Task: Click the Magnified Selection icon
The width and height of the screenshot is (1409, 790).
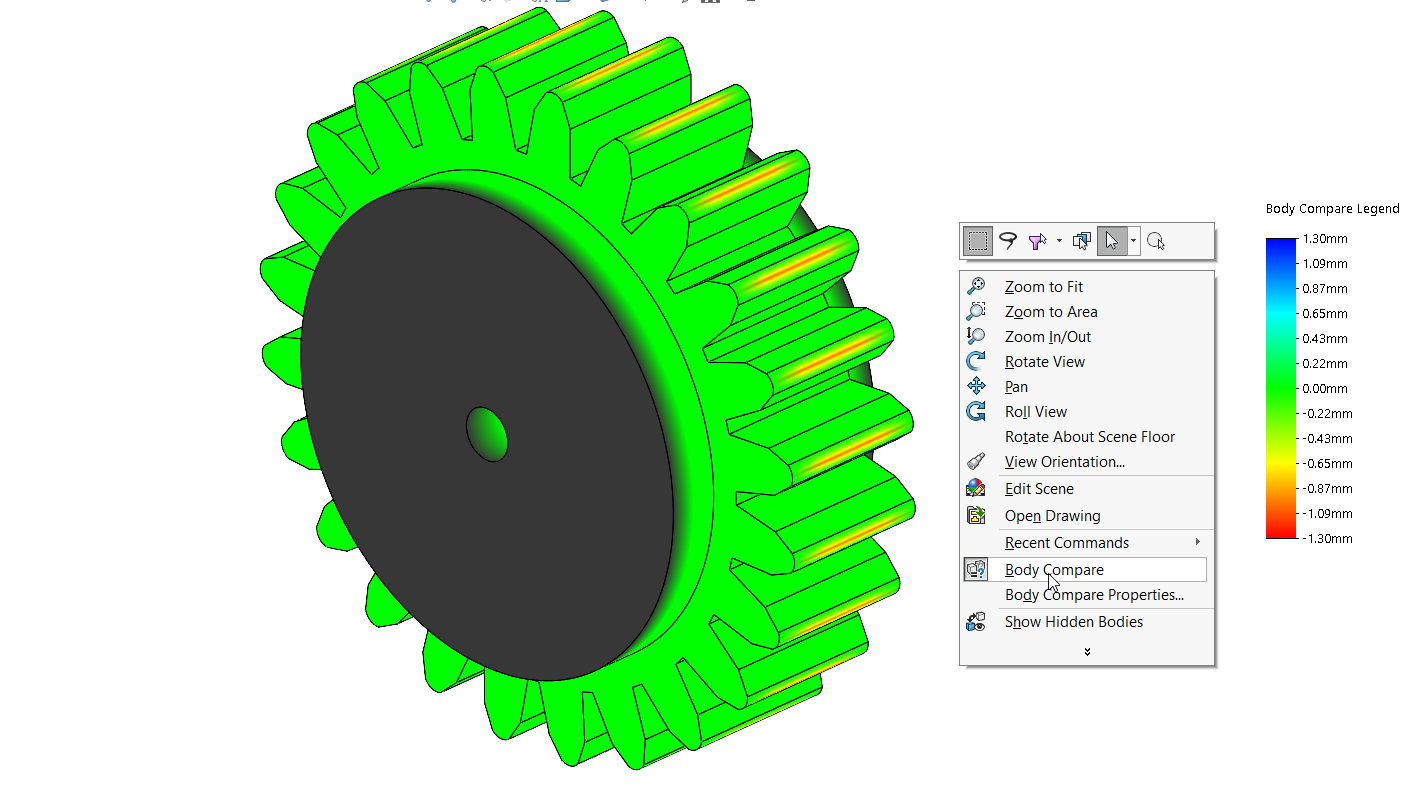Action: tap(1156, 241)
